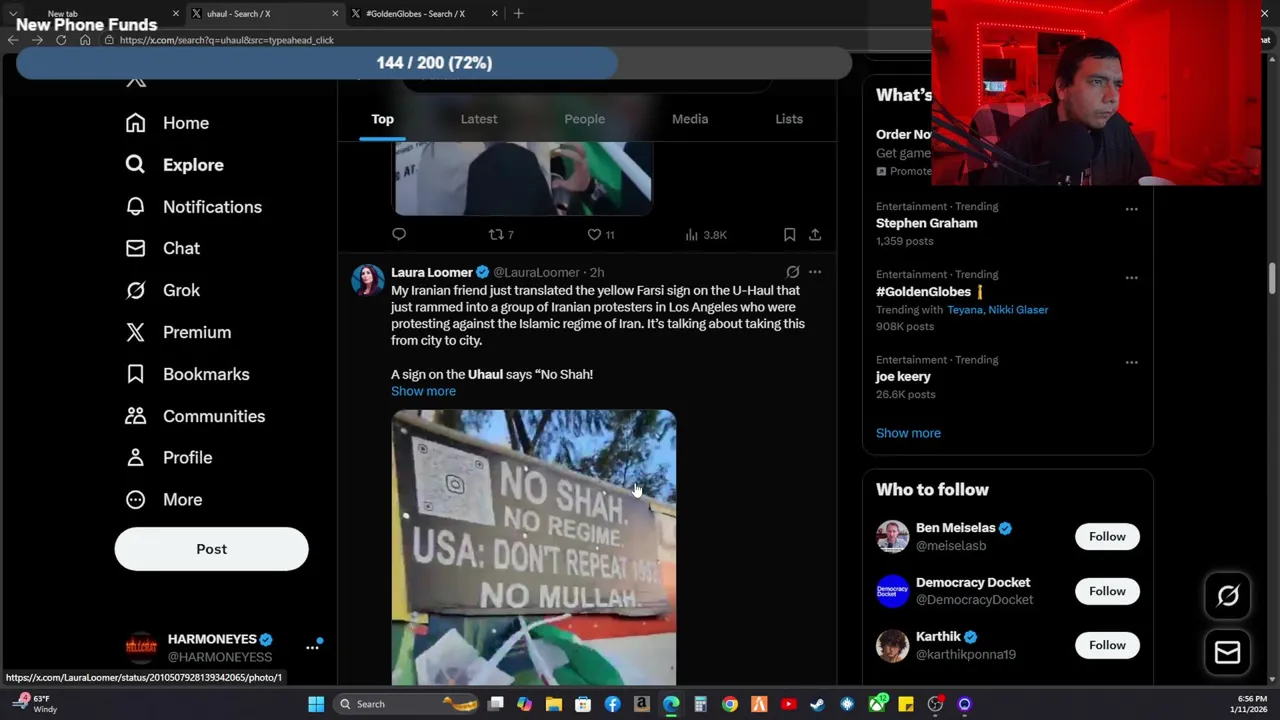Image resolution: width=1280 pixels, height=720 pixels.
Task: Share the upper post
Action: [x=815, y=234]
